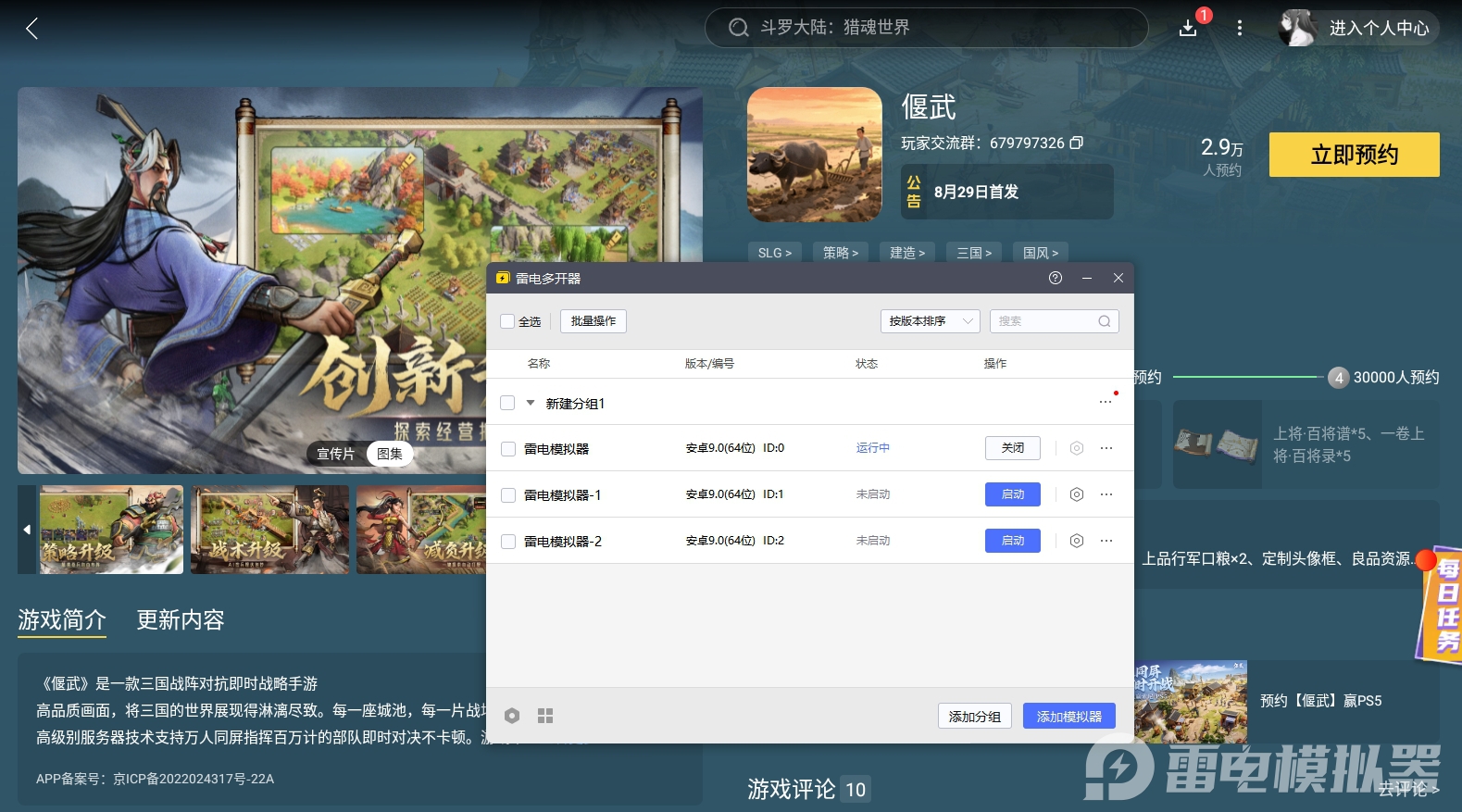Click 启动 for 雷电模拟器-1
1462x812 pixels.
pyautogui.click(x=1013, y=494)
